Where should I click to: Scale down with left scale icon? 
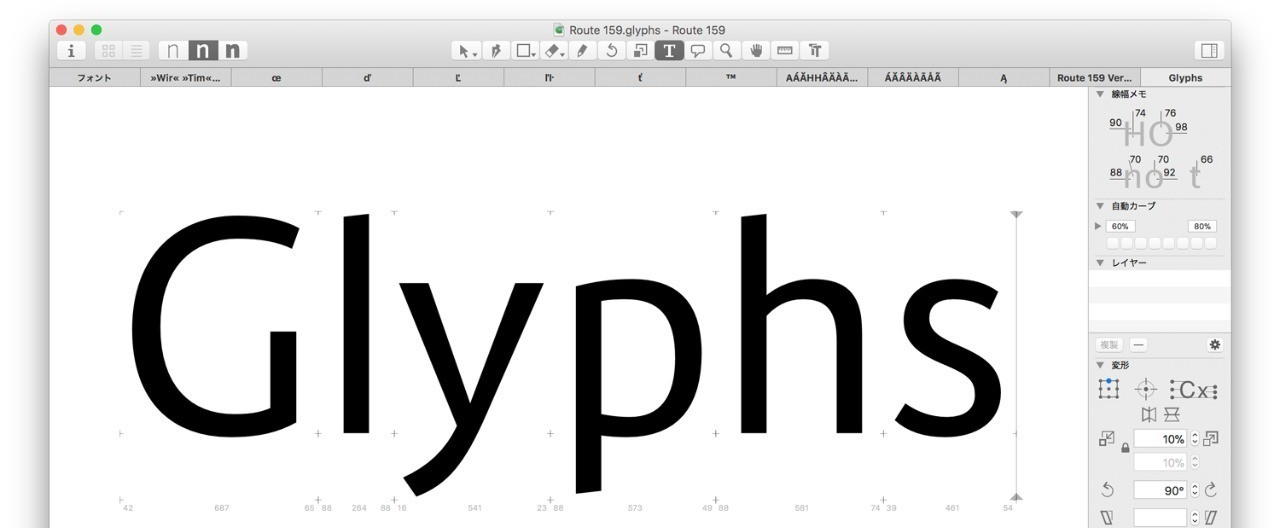[1107, 438]
